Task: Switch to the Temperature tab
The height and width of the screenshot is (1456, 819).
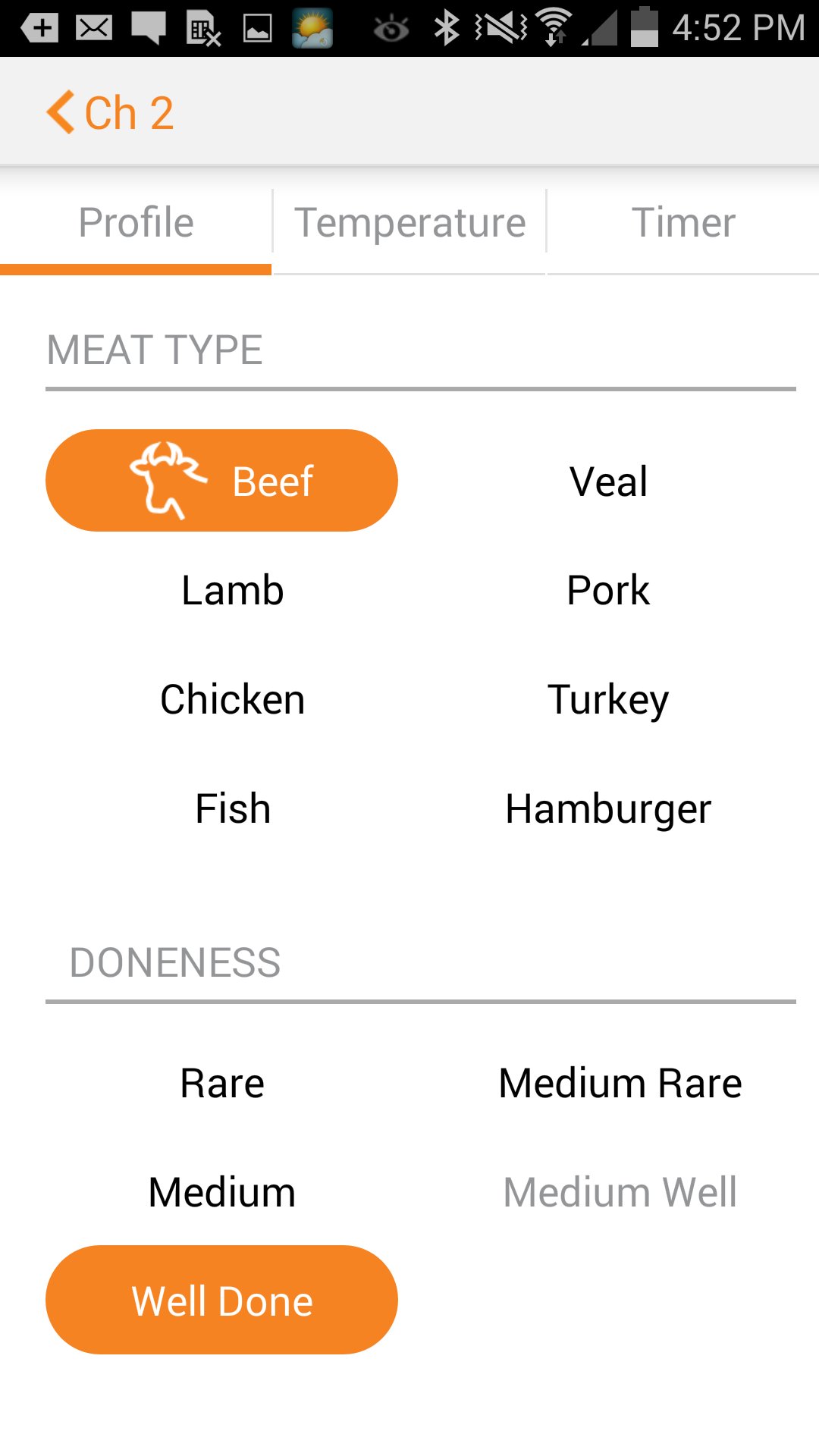Action: tap(409, 223)
